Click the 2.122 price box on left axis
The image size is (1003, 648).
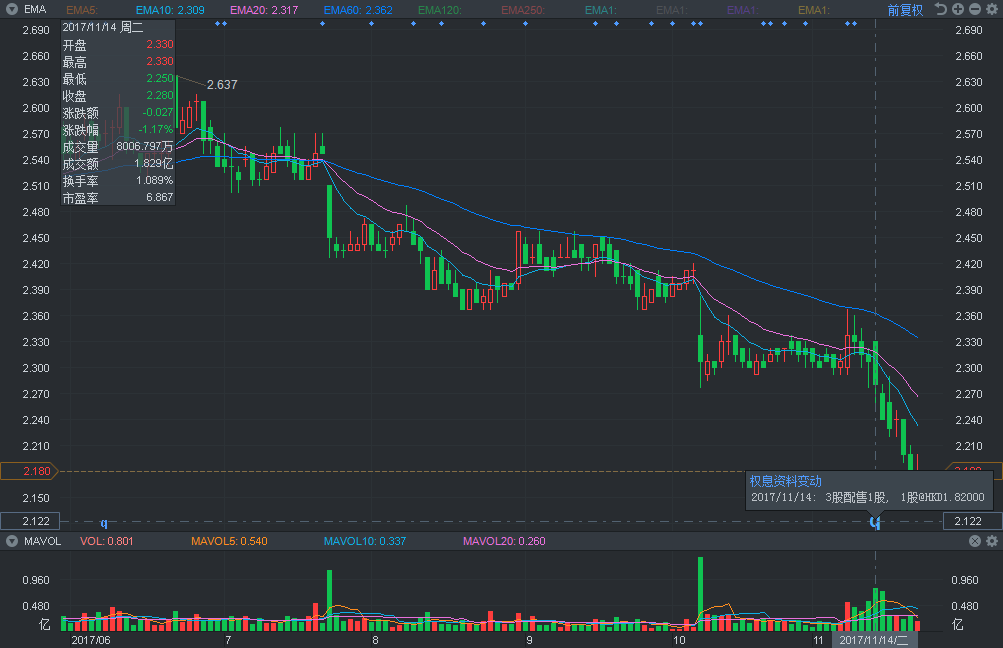pos(30,521)
